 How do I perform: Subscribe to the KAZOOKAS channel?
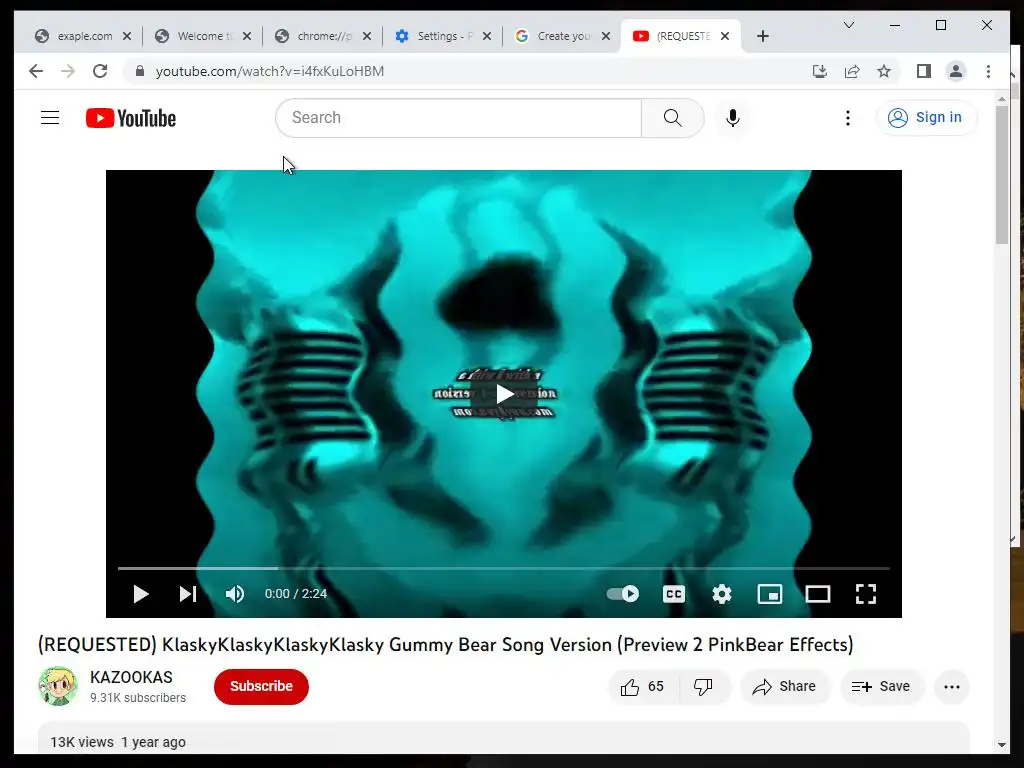tap(261, 686)
